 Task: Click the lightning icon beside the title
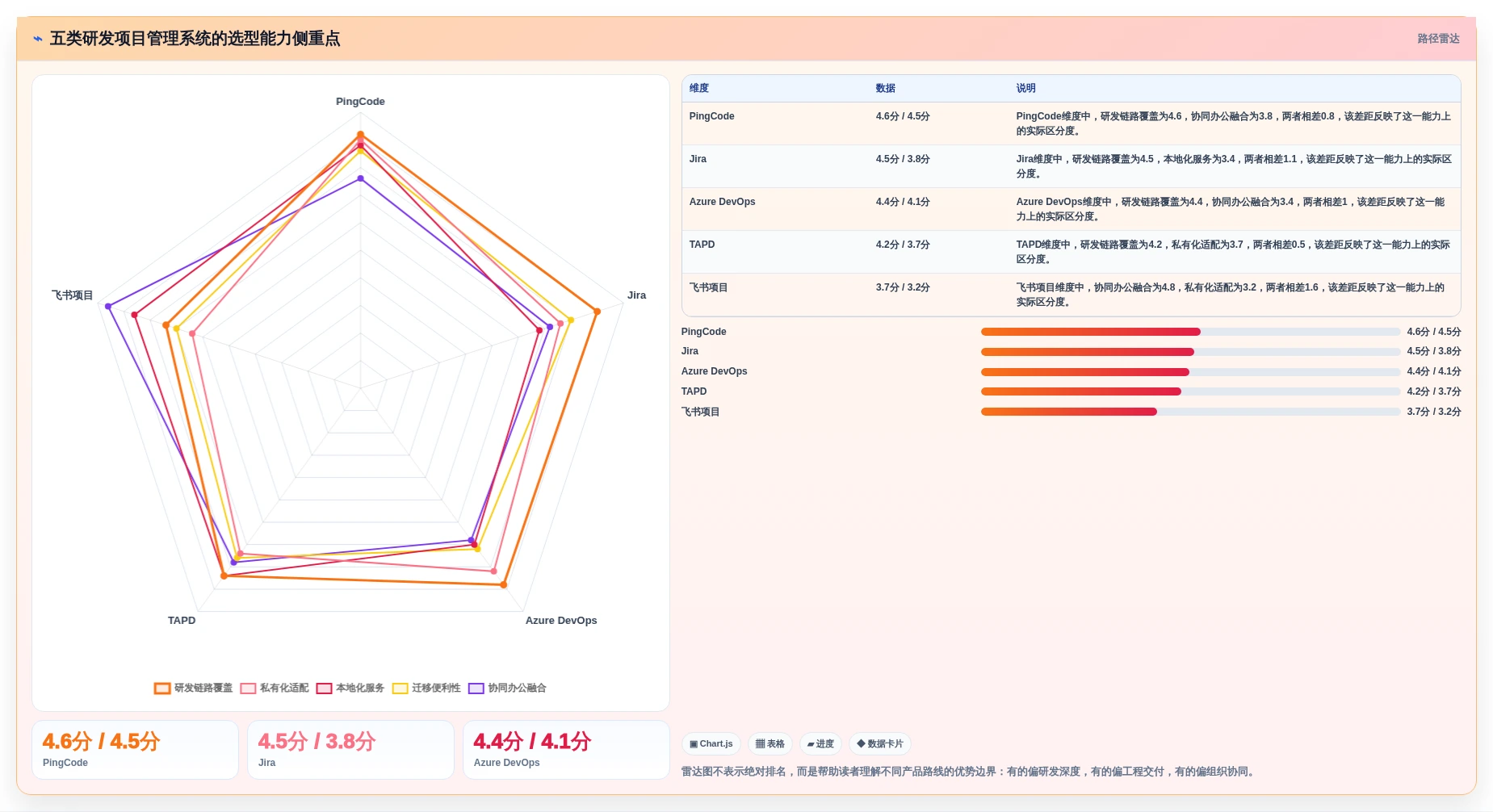pos(38,39)
